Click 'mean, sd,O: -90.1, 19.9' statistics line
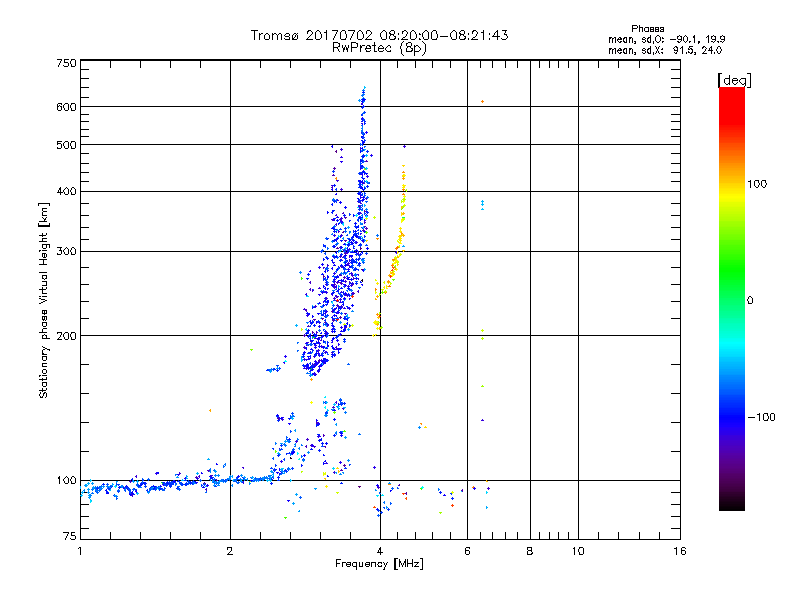This screenshot has width=800, height=600. pyautogui.click(x=667, y=39)
